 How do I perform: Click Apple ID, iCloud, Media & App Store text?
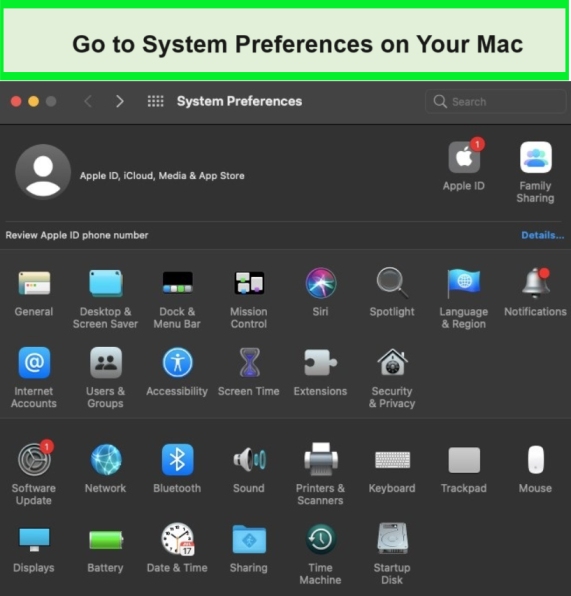(x=162, y=176)
